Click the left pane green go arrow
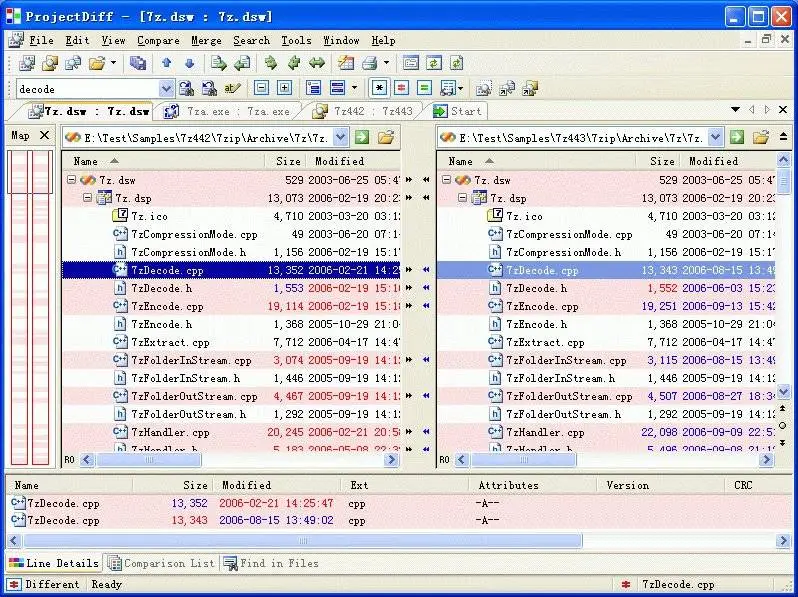The width and height of the screenshot is (798, 597). click(362, 137)
